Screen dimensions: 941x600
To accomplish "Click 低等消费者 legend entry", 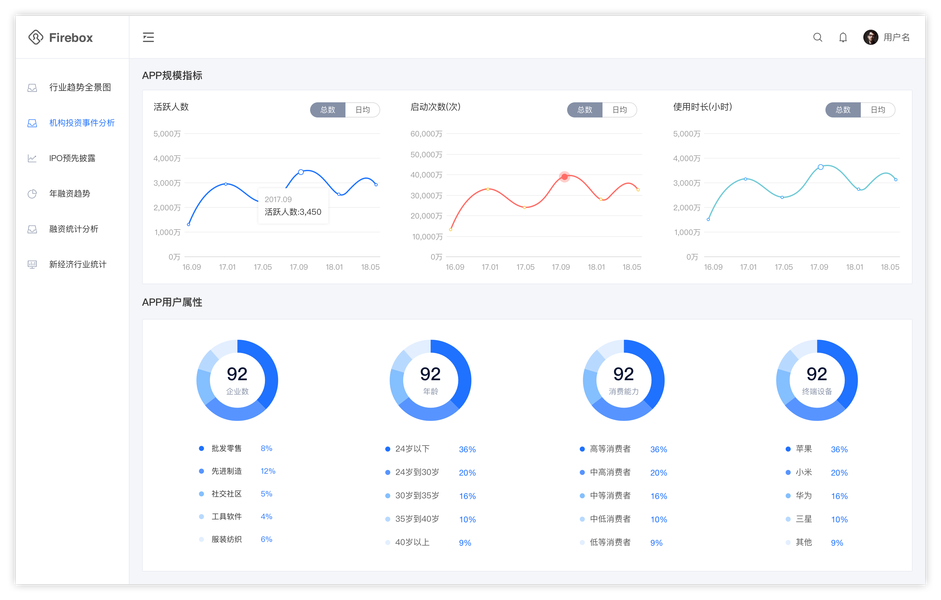I will click(x=621, y=542).
